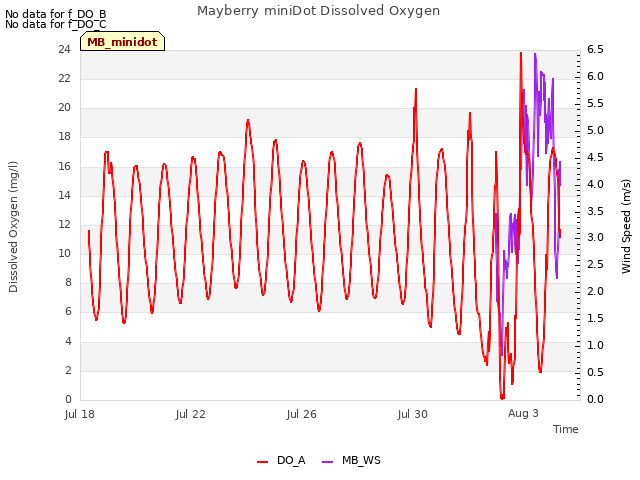Viewport: 640px width, 480px height.
Task: Click the 24 tick on left axis
Action: [64, 49]
